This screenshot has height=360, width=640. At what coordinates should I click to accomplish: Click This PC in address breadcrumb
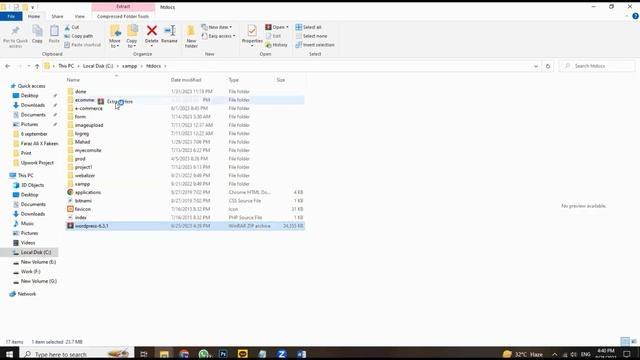tap(66, 66)
